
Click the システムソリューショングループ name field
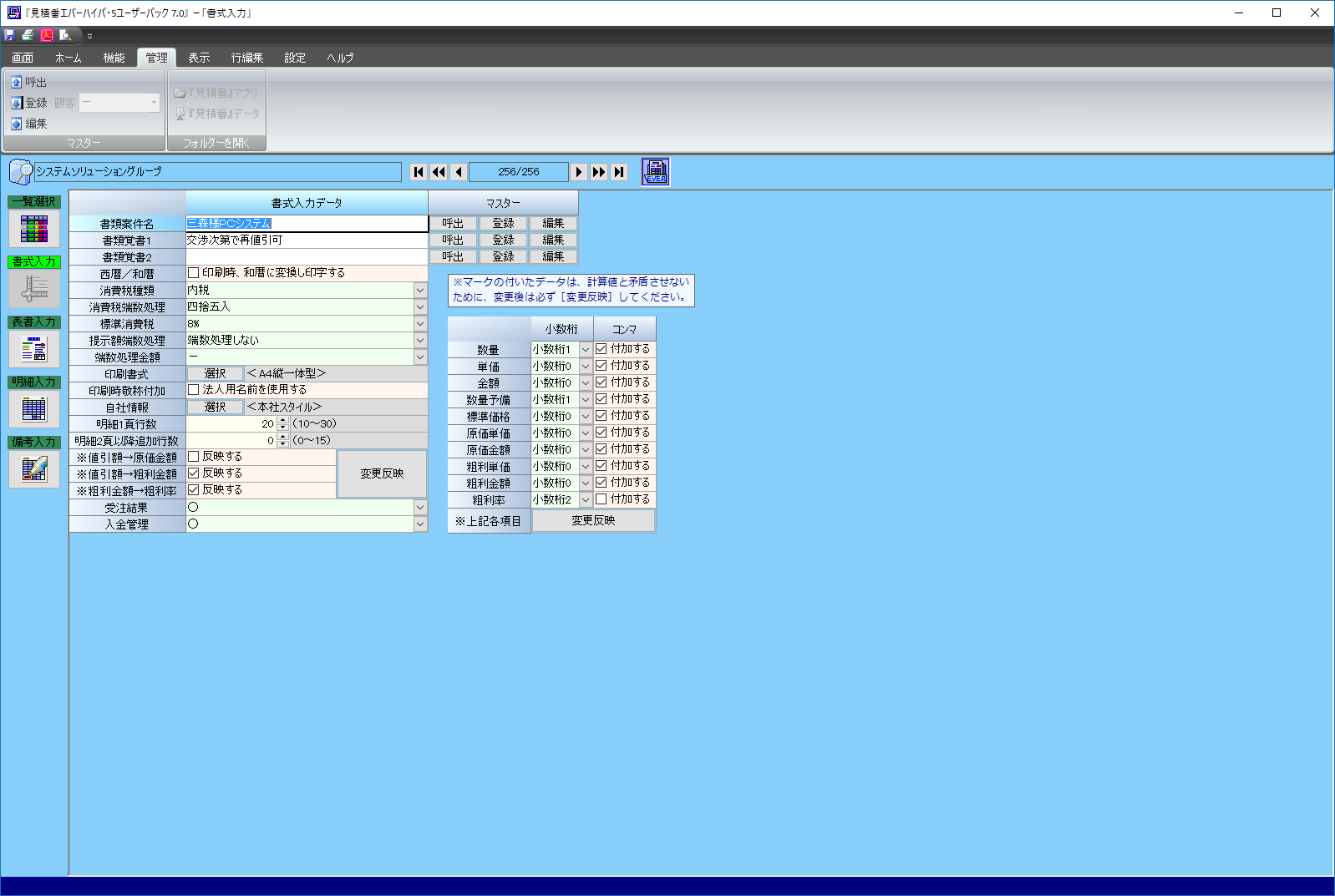(217, 172)
